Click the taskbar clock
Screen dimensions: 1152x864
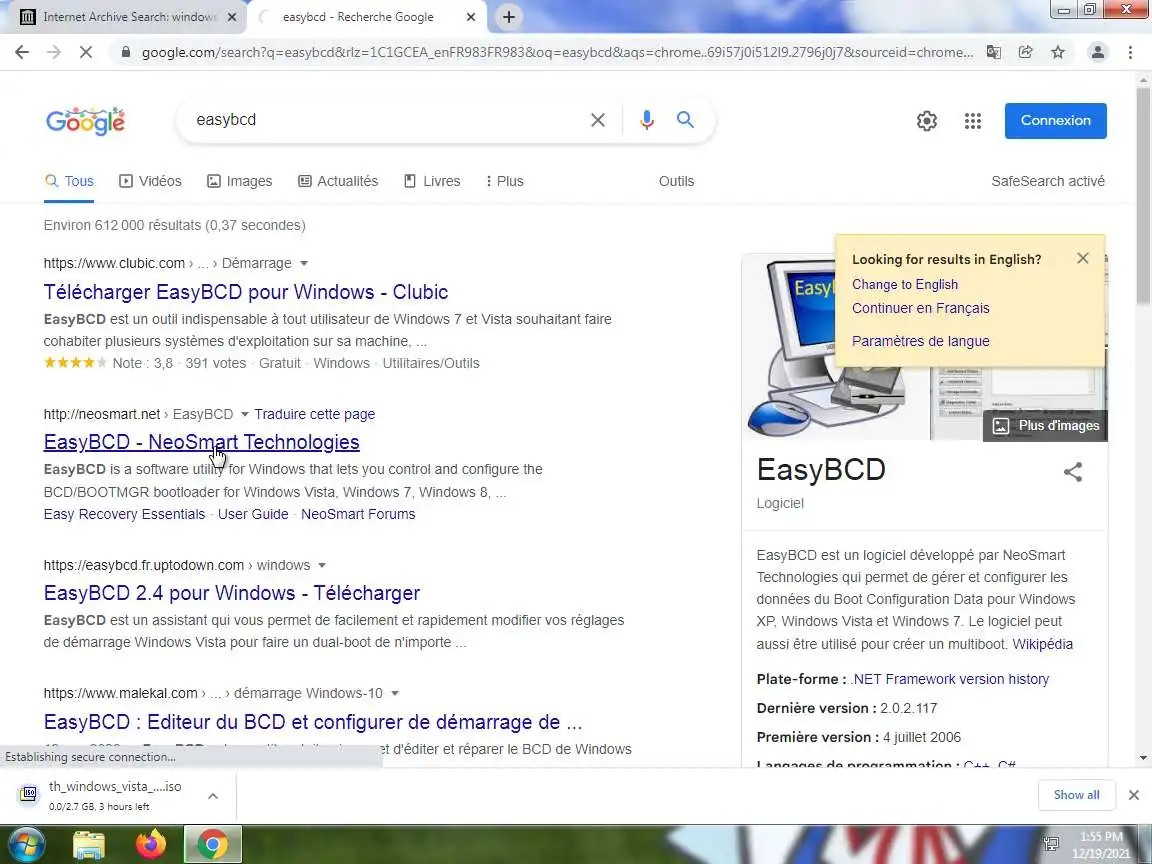(x=1101, y=845)
